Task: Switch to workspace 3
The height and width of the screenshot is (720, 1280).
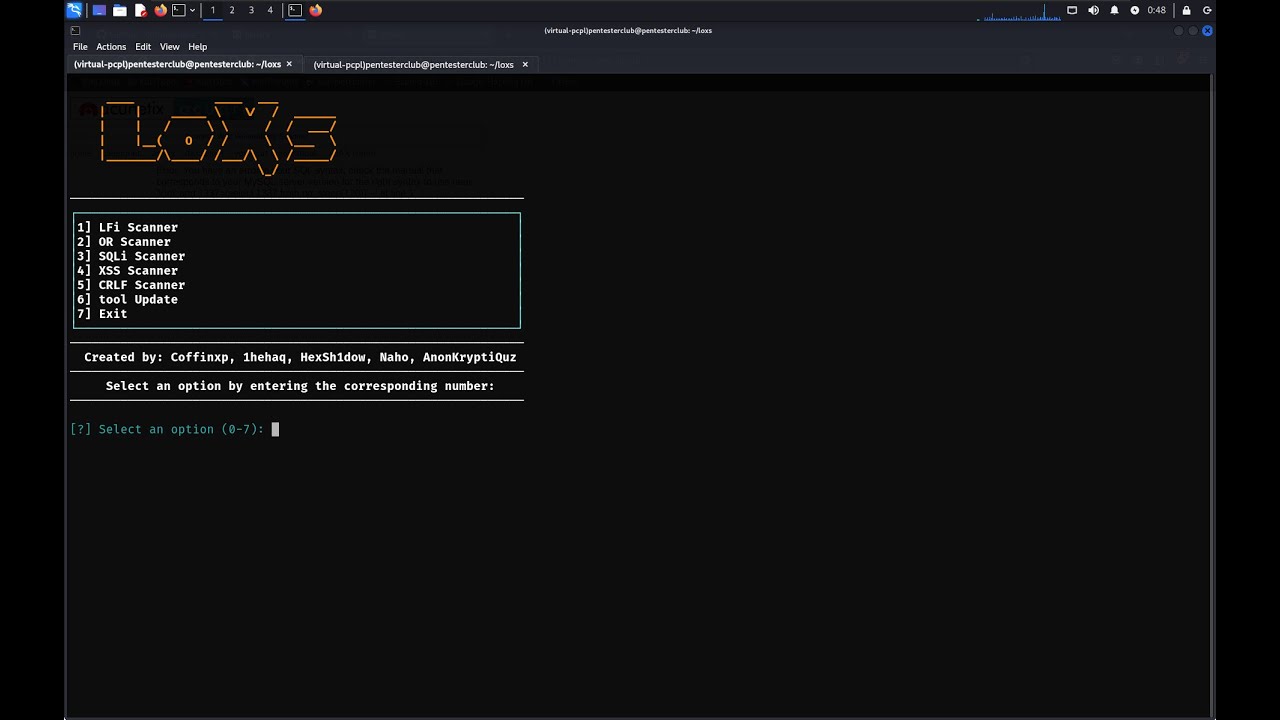Action: [251, 10]
